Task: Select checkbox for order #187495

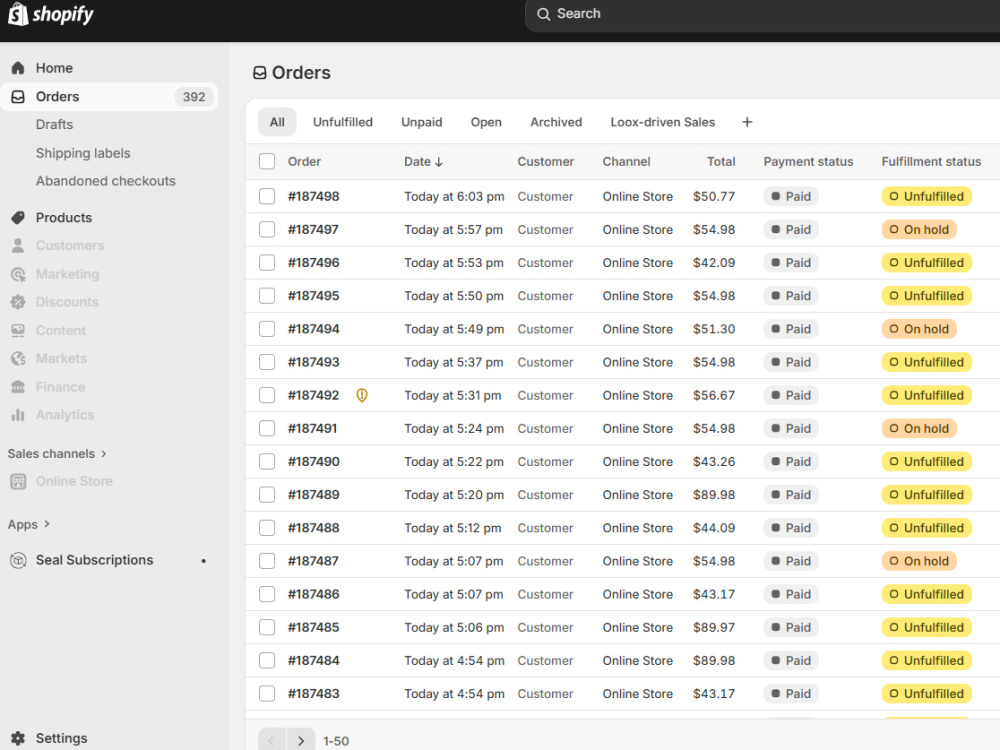Action: (x=267, y=296)
